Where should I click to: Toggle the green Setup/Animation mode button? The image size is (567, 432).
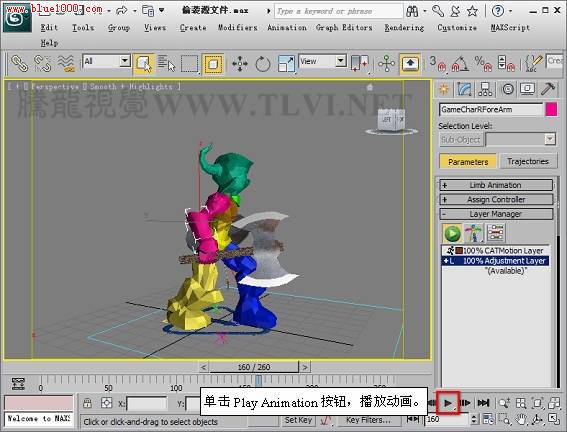(452, 233)
